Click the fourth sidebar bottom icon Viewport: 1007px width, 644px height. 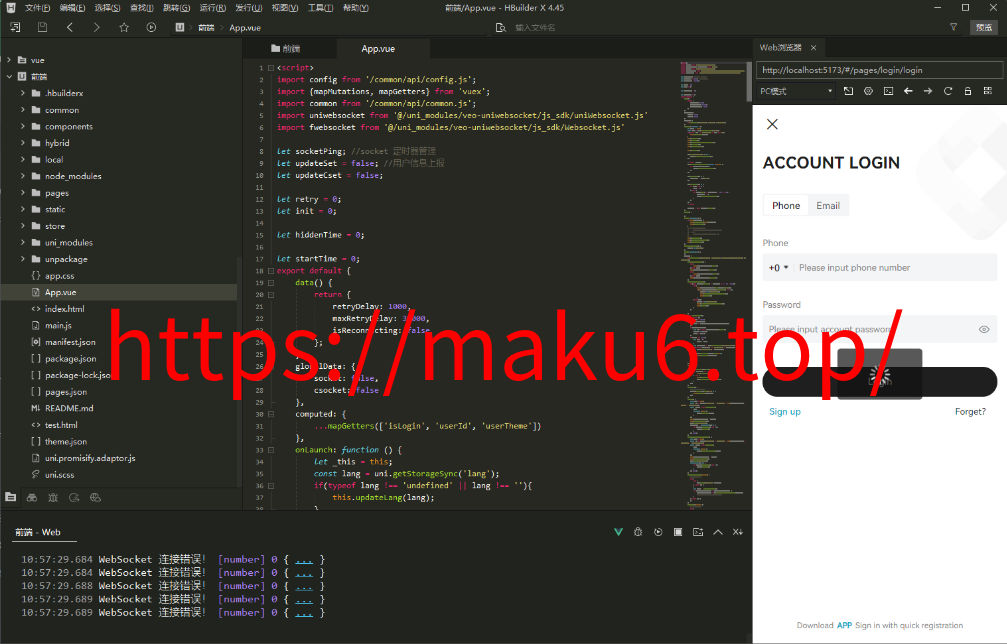point(74,497)
